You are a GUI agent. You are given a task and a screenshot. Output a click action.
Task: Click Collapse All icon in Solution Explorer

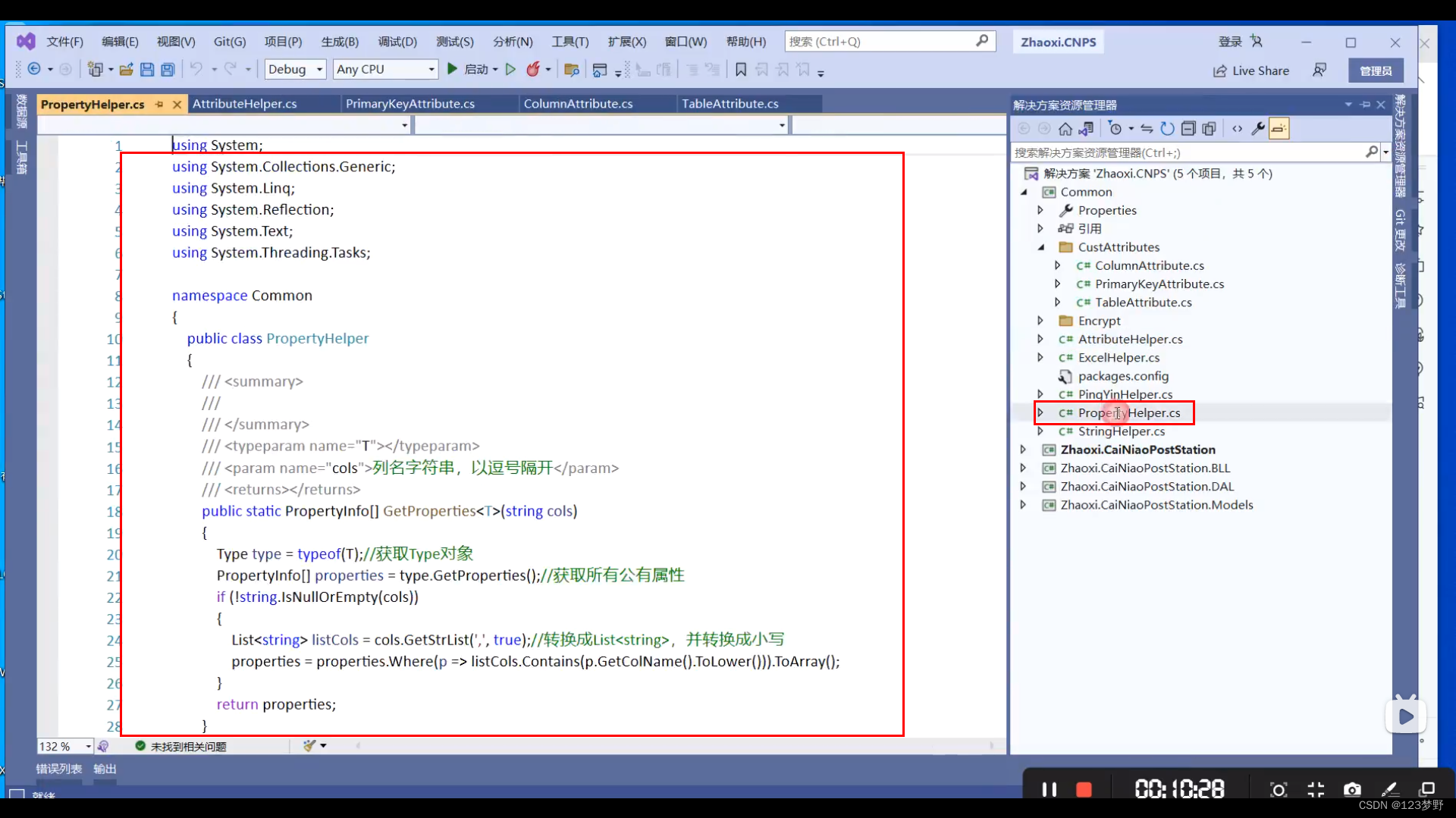pos(1188,129)
